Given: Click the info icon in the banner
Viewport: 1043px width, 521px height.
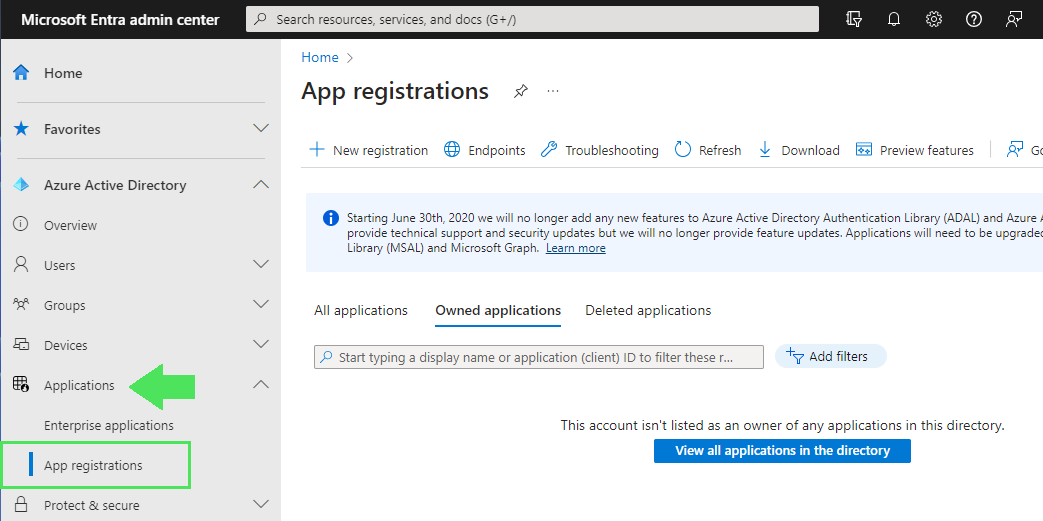Looking at the screenshot, I should pos(331,218).
